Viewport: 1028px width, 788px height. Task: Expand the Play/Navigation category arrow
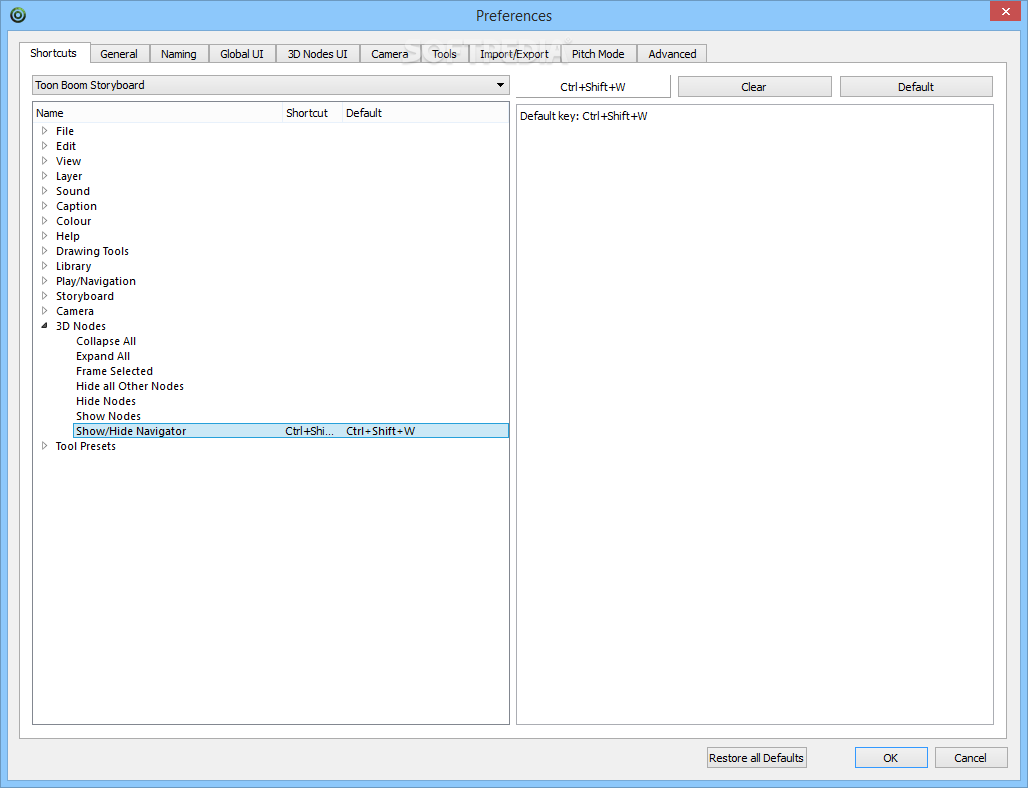pyautogui.click(x=45, y=281)
